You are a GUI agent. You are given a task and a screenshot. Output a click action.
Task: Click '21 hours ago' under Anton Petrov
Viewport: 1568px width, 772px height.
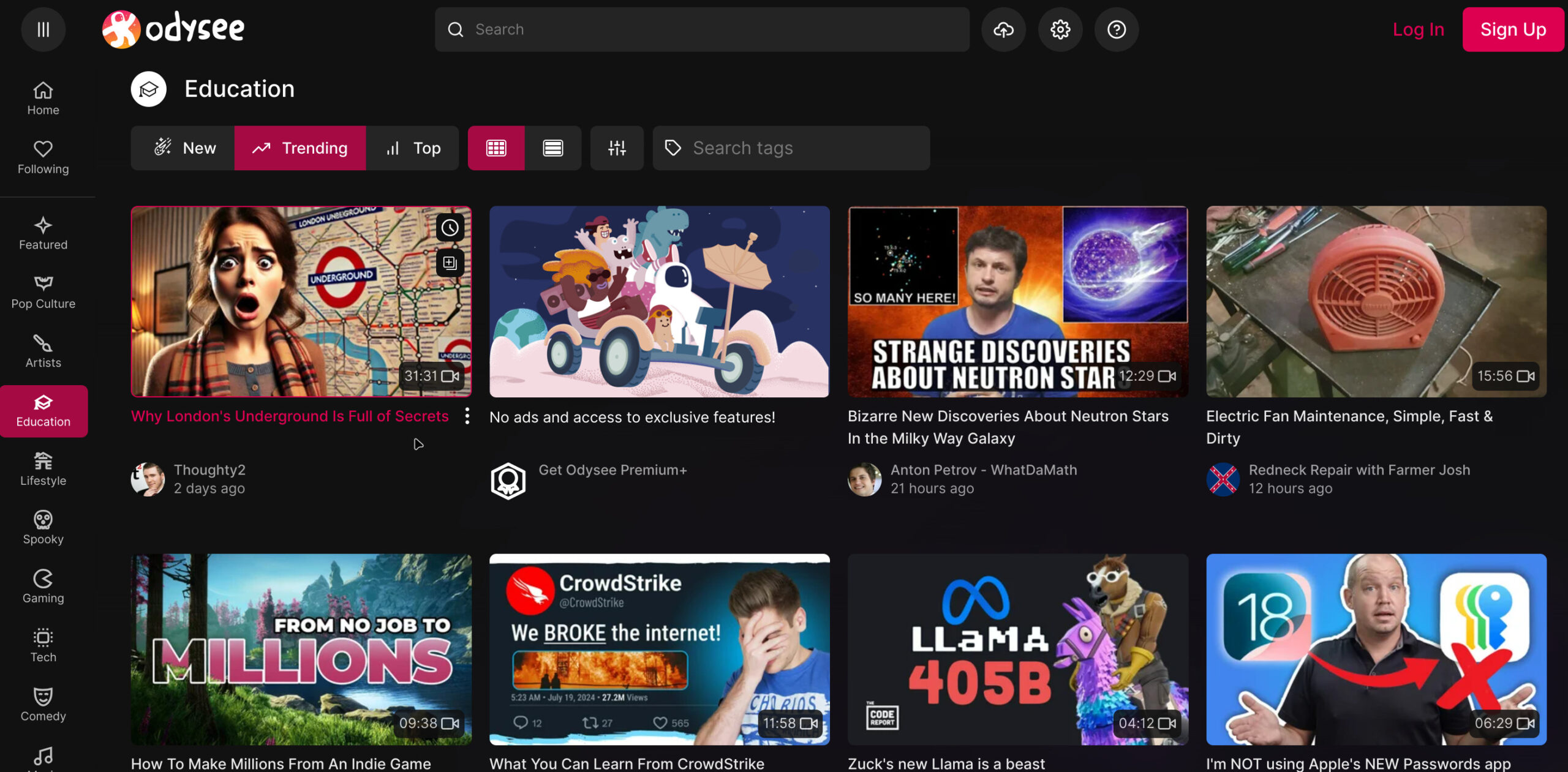932,489
